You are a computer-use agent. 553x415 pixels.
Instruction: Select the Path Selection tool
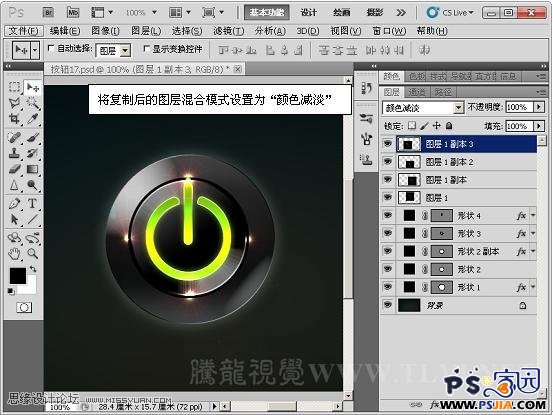click(x=14, y=219)
